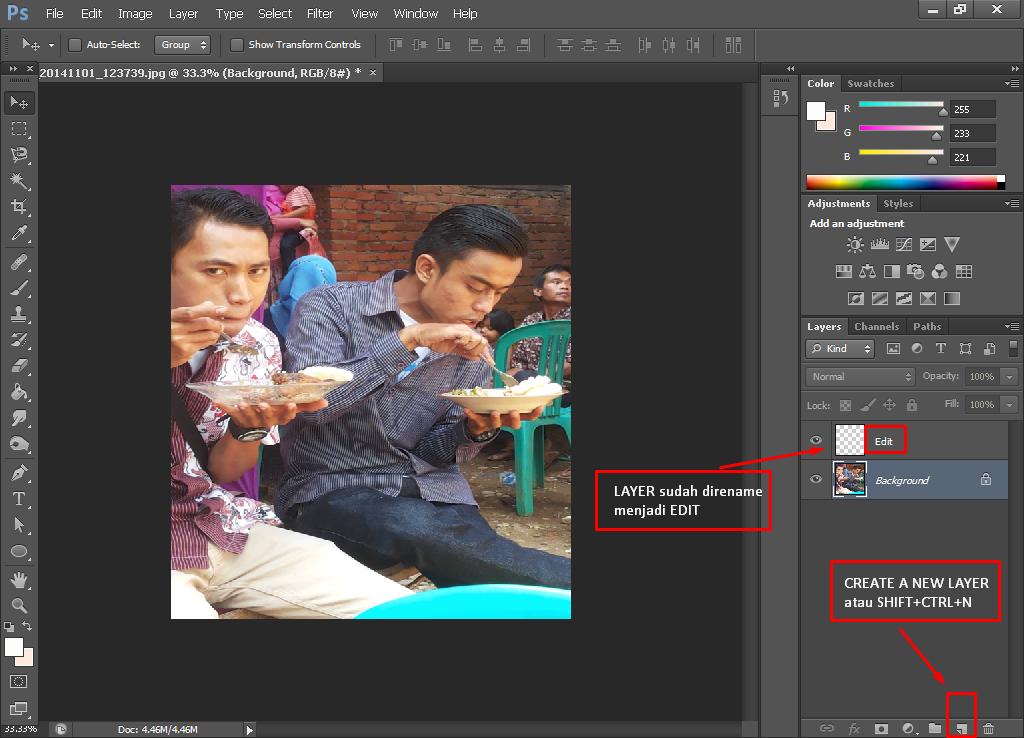
Task: Open the Image menu
Action: click(135, 13)
